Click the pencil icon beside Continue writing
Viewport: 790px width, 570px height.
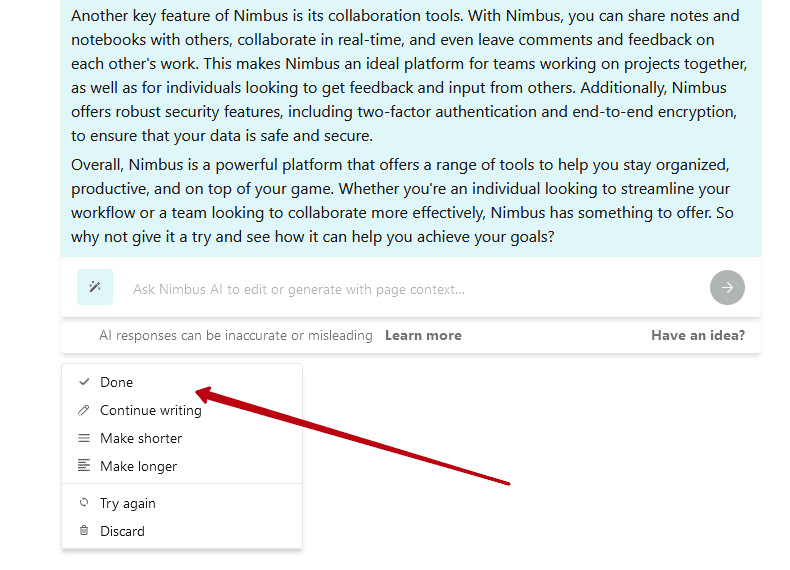click(84, 410)
